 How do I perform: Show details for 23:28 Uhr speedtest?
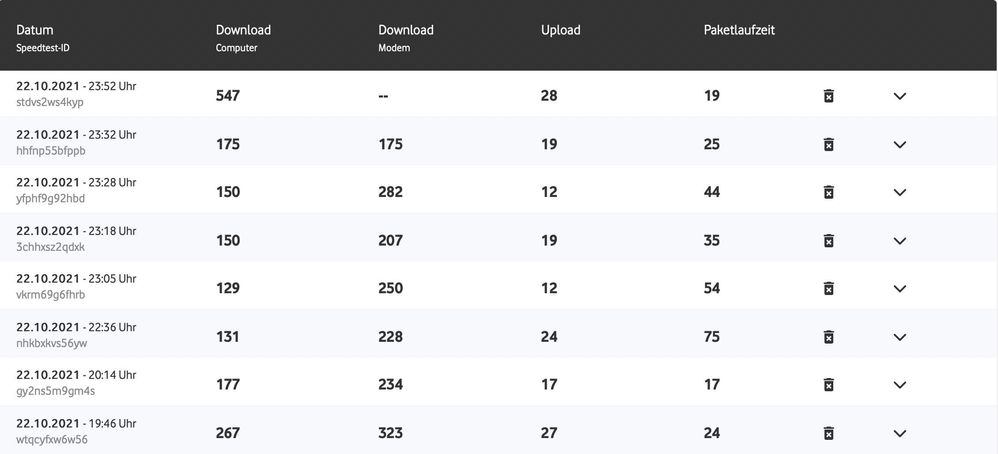[x=899, y=192]
